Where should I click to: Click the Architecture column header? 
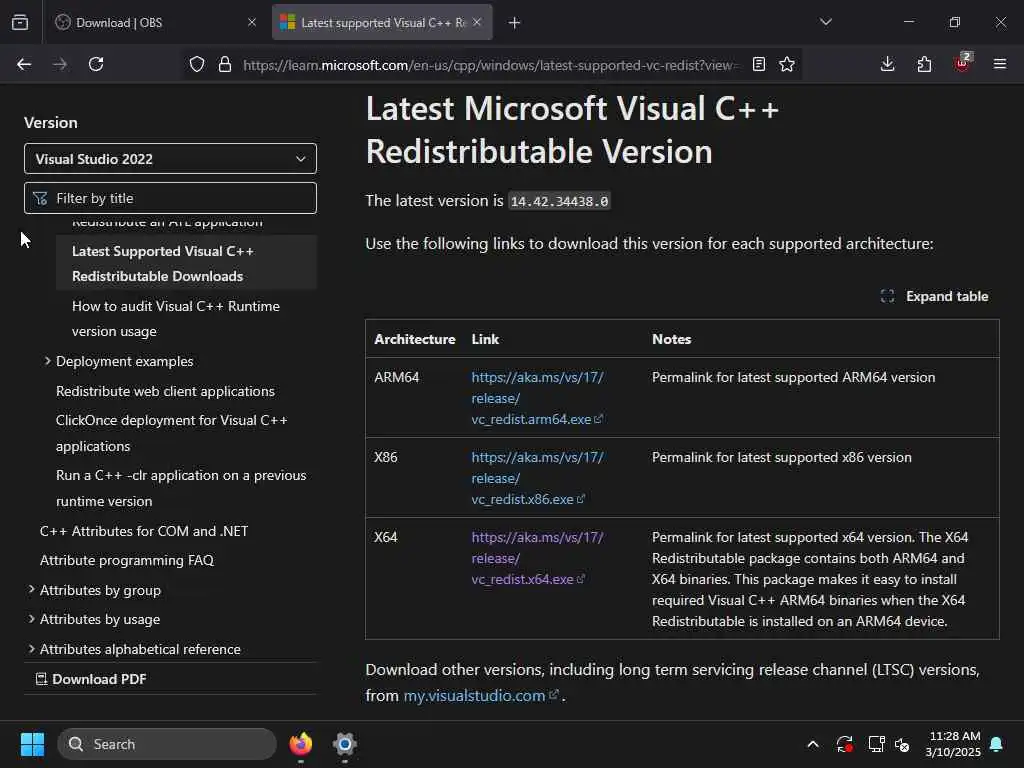pos(415,339)
